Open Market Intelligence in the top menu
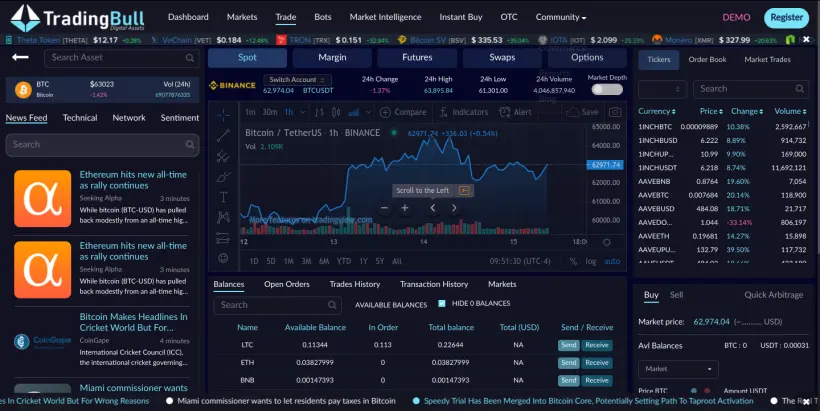This screenshot has width=820, height=411. pyautogui.click(x=385, y=17)
